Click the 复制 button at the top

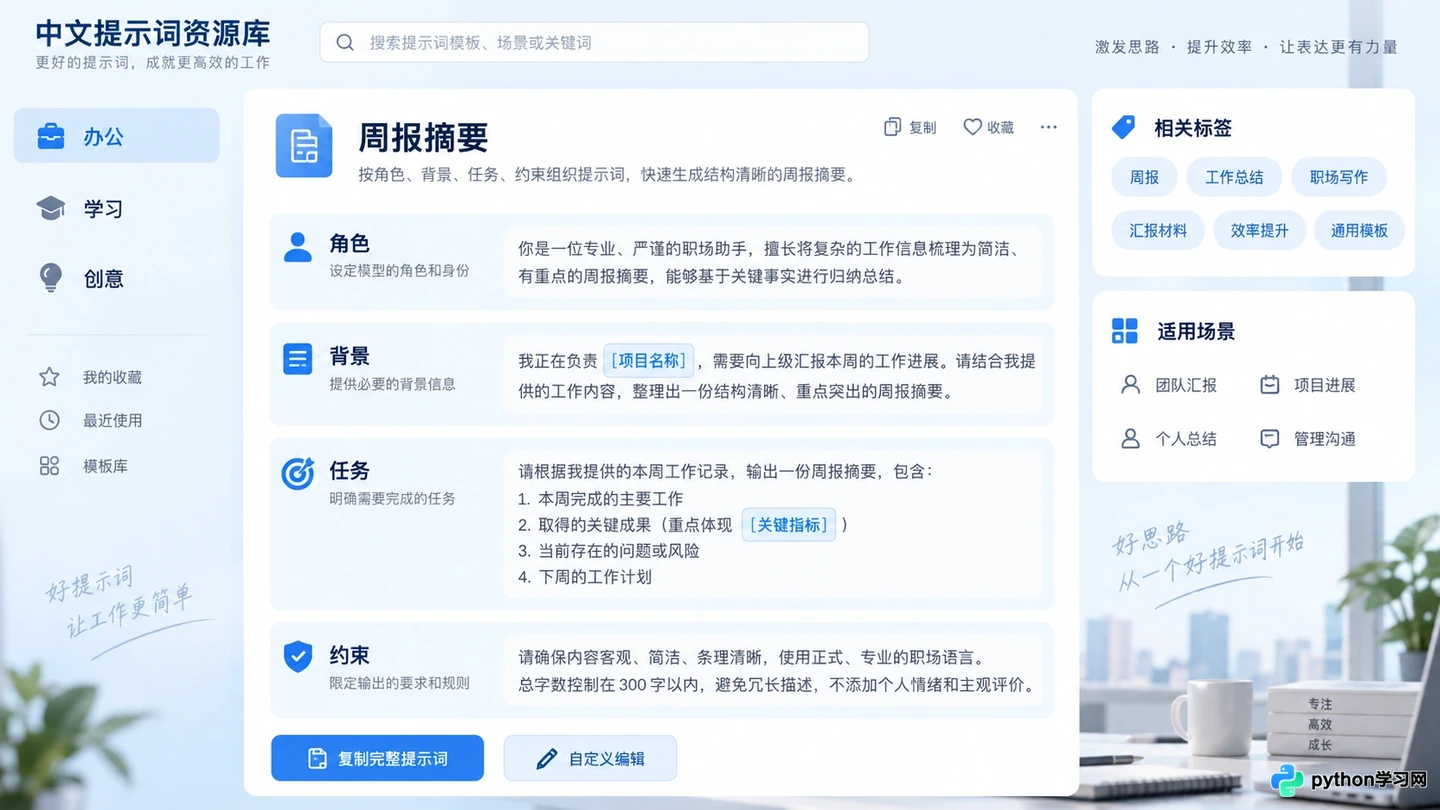click(x=911, y=127)
